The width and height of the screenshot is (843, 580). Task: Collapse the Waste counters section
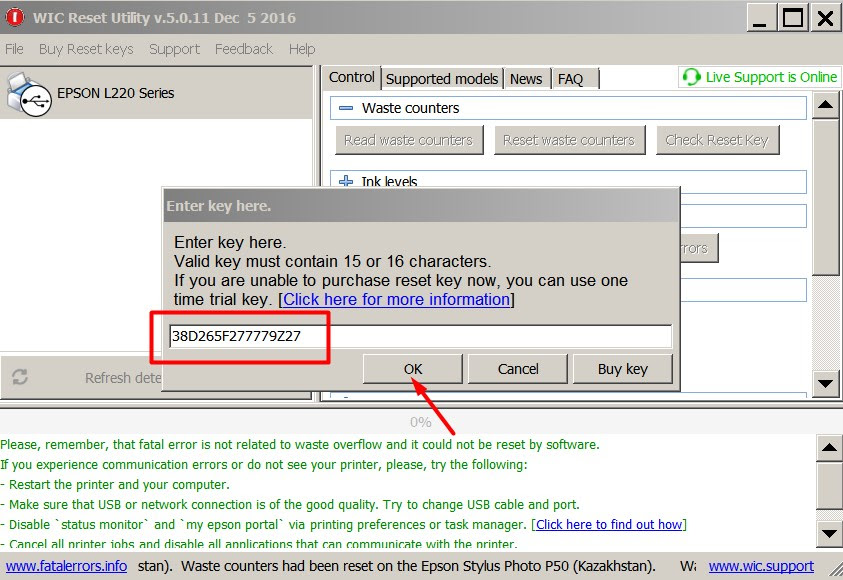coord(346,108)
